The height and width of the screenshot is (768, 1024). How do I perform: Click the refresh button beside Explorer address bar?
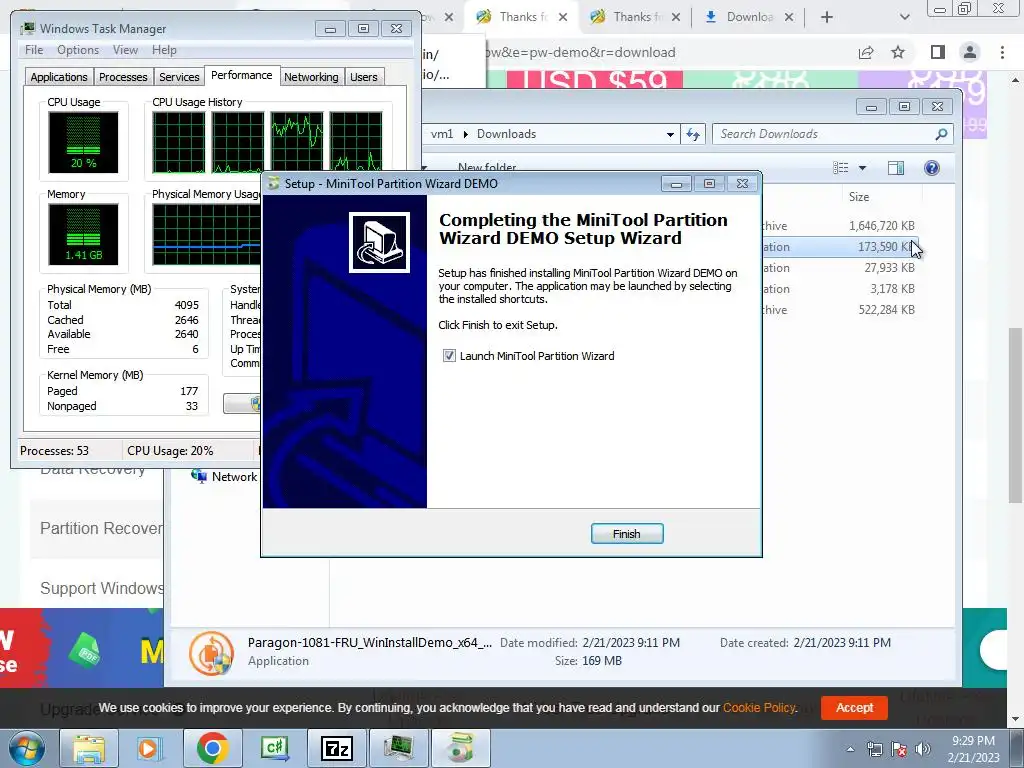coord(692,135)
